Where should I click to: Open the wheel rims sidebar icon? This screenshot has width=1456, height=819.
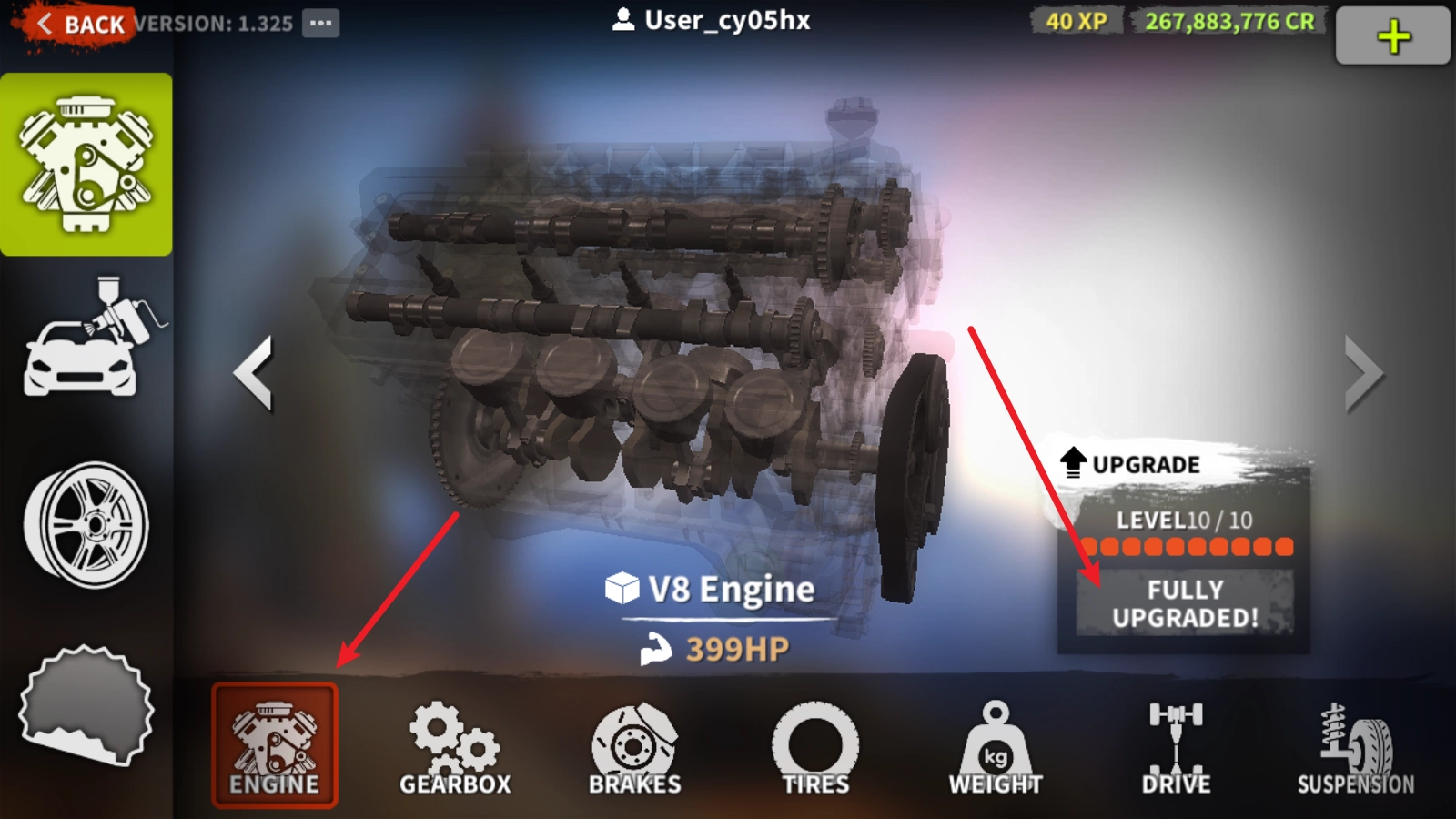point(86,525)
